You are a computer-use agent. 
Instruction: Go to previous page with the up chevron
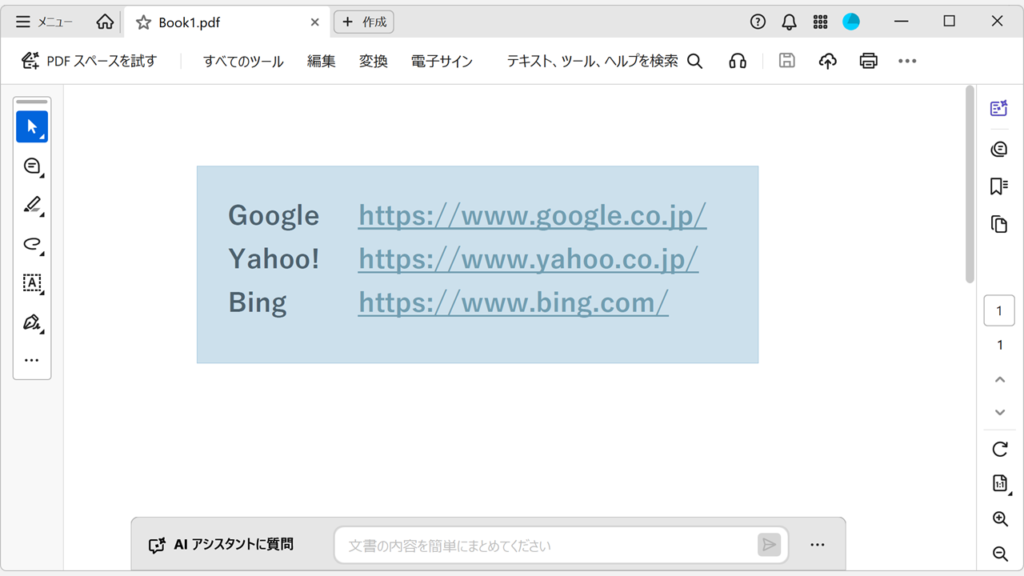[x=1000, y=379]
